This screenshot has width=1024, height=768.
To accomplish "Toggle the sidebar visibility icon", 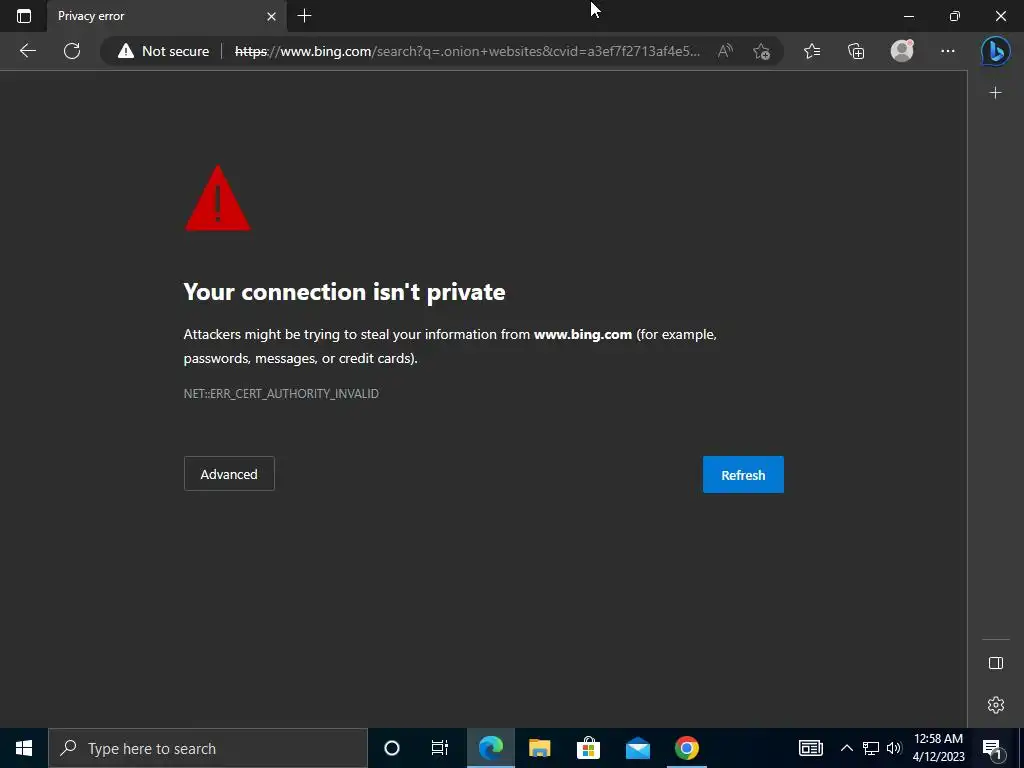I will coord(996,663).
